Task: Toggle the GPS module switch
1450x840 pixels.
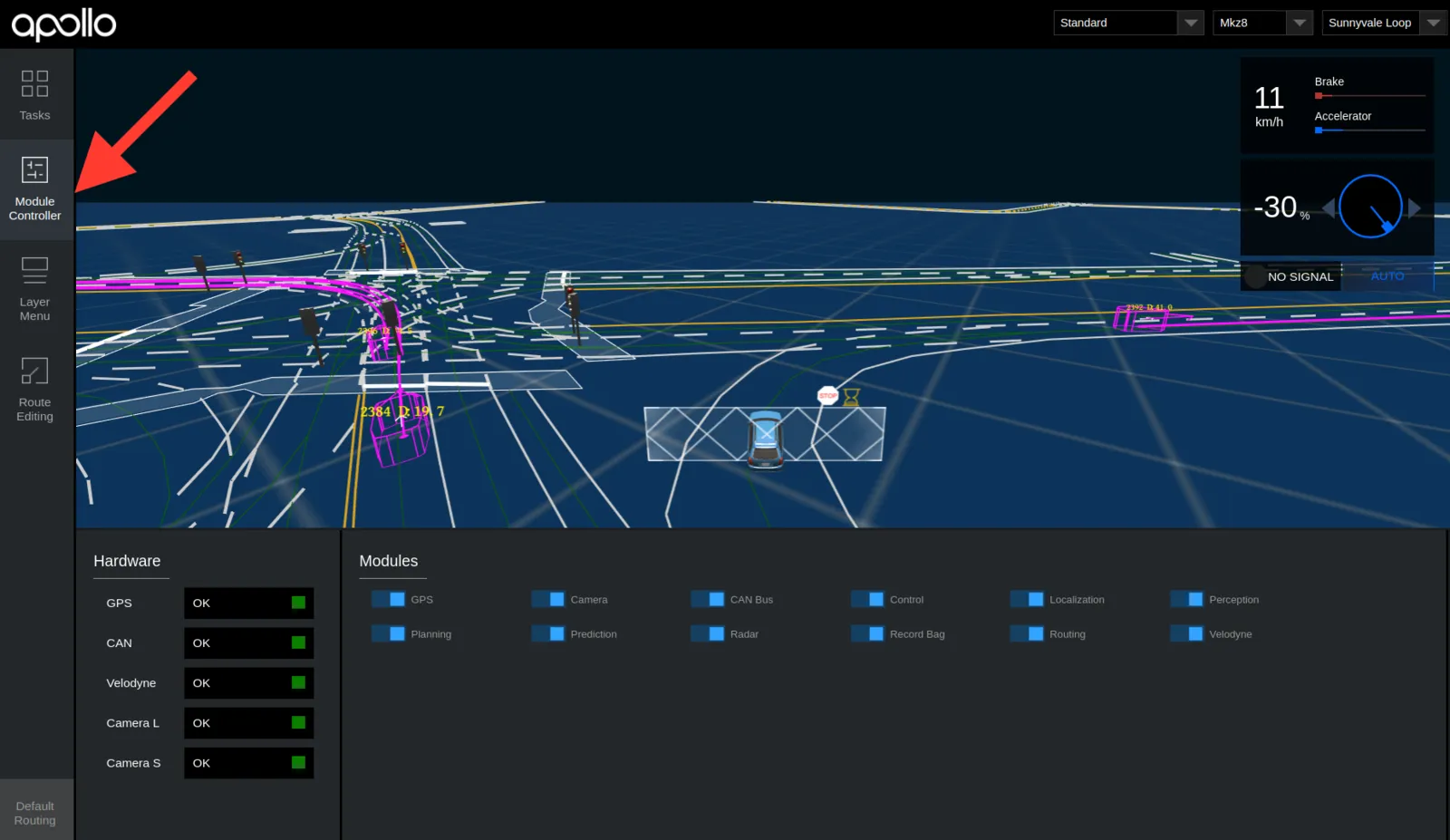Action: coord(388,599)
